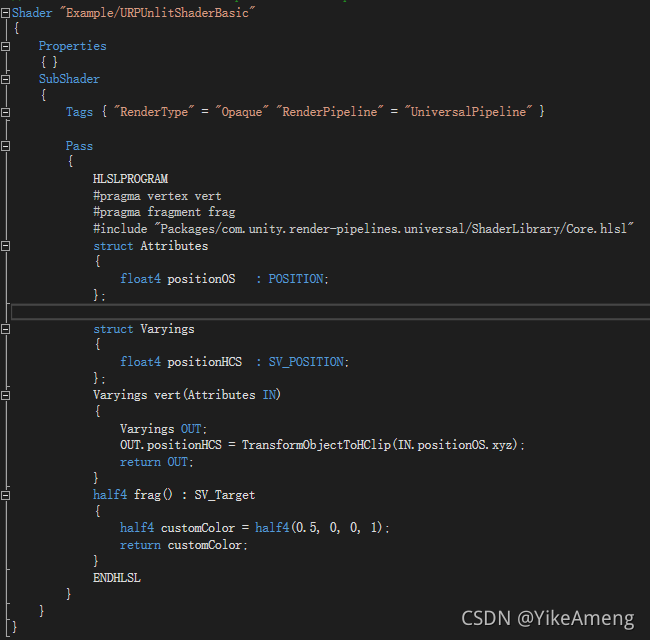Click the SubShader keyword
This screenshot has width=650, height=640.
point(69,79)
